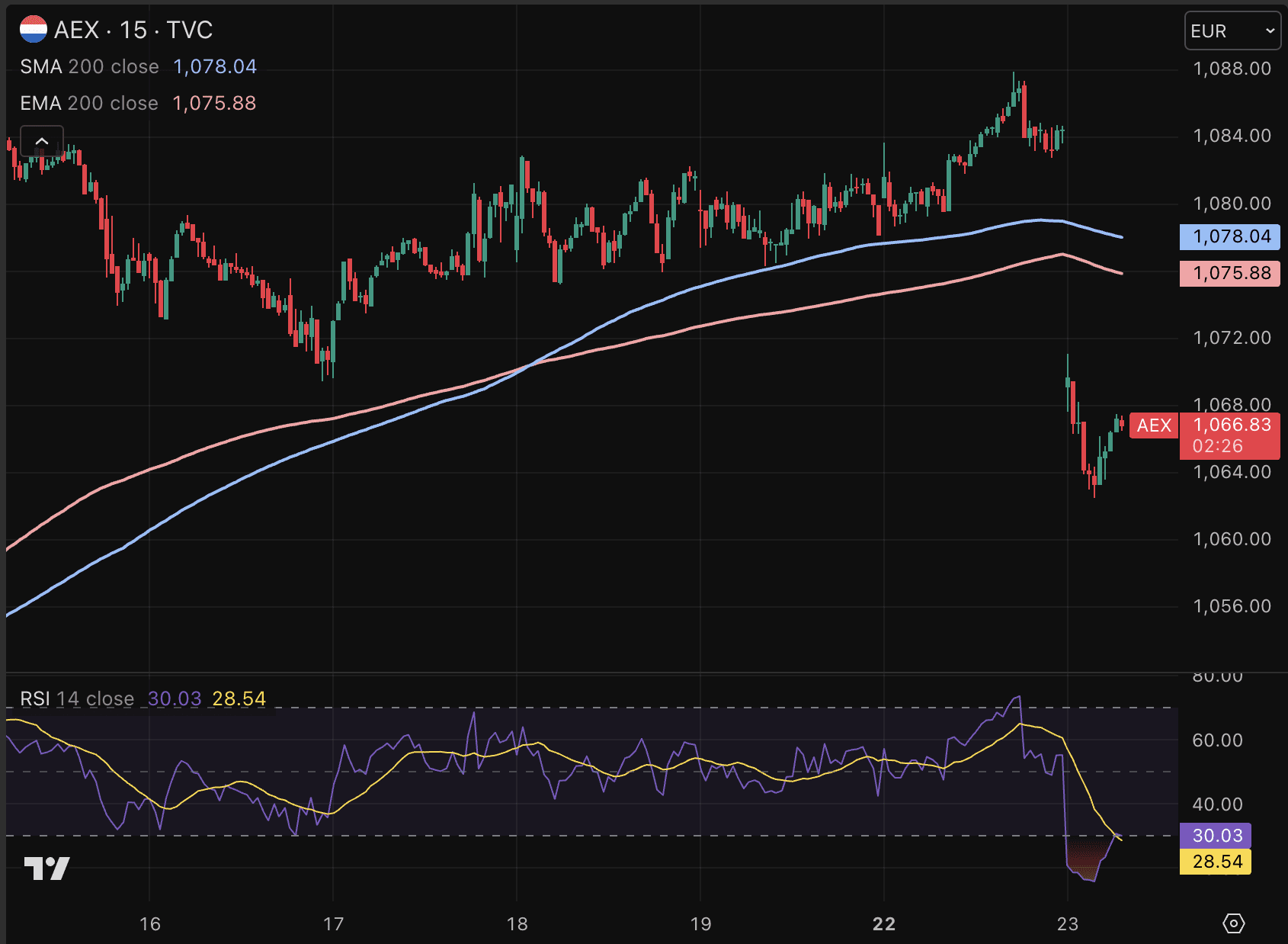Click SMA price label 1,078.04 on axis
Image resolution: width=1288 pixels, height=944 pixels.
[1229, 236]
